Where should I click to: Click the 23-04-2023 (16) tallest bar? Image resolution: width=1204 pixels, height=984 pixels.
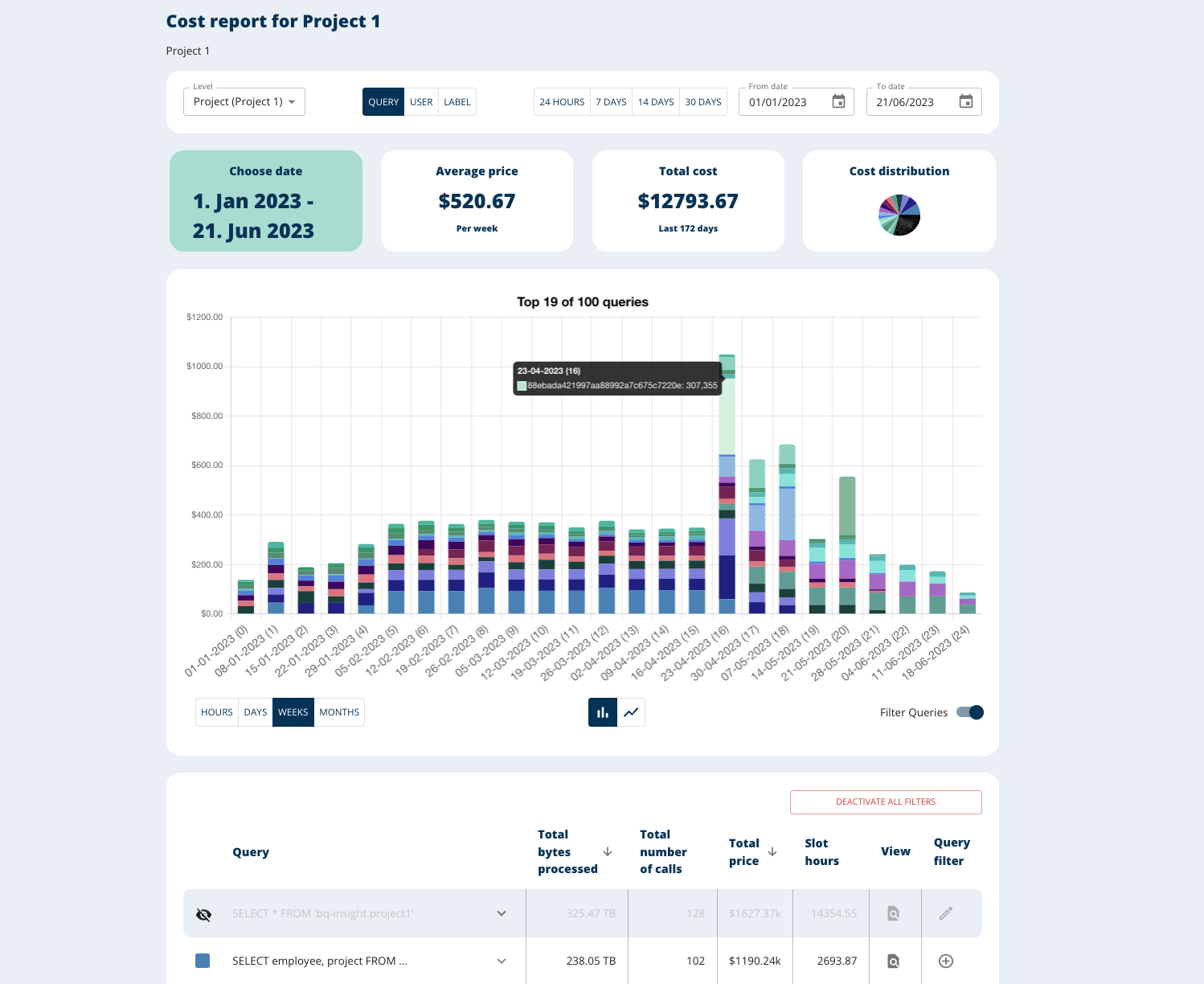727,484
